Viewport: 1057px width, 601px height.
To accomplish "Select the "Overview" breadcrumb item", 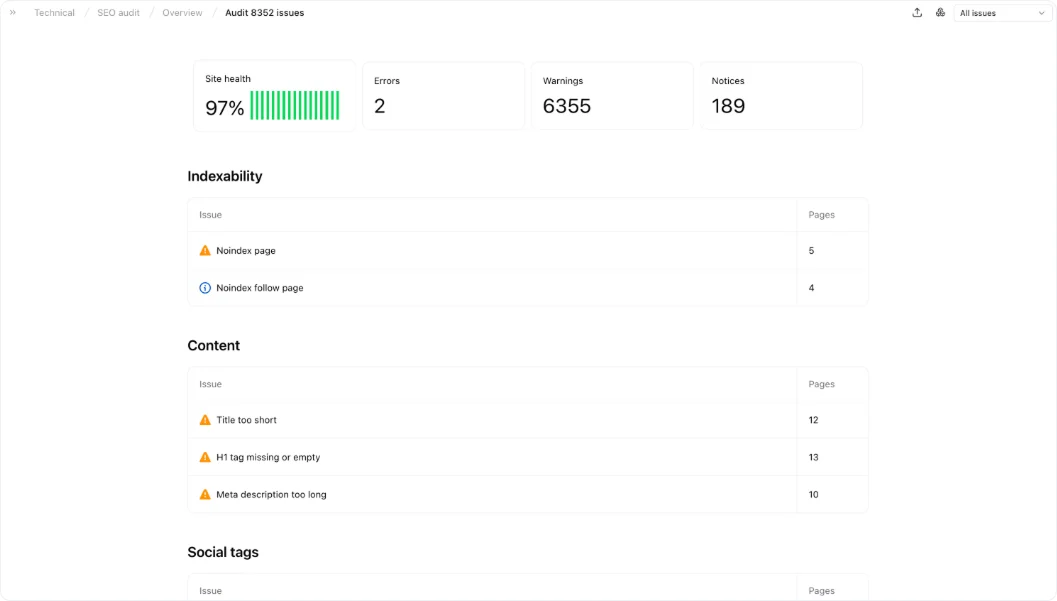I will 181,12.
